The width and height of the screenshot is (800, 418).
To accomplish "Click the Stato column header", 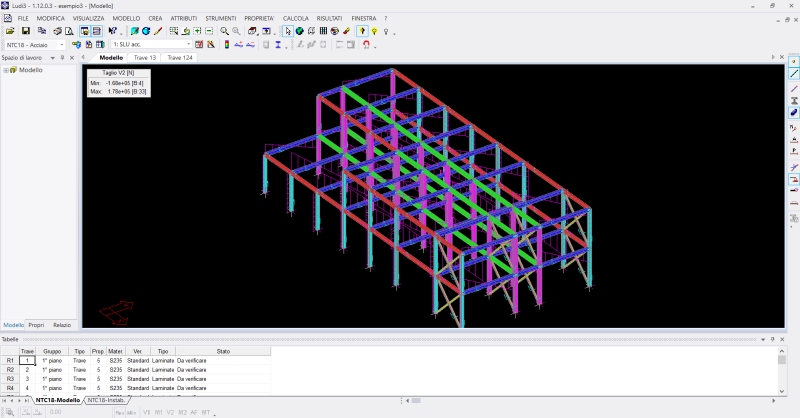I will (x=223, y=352).
